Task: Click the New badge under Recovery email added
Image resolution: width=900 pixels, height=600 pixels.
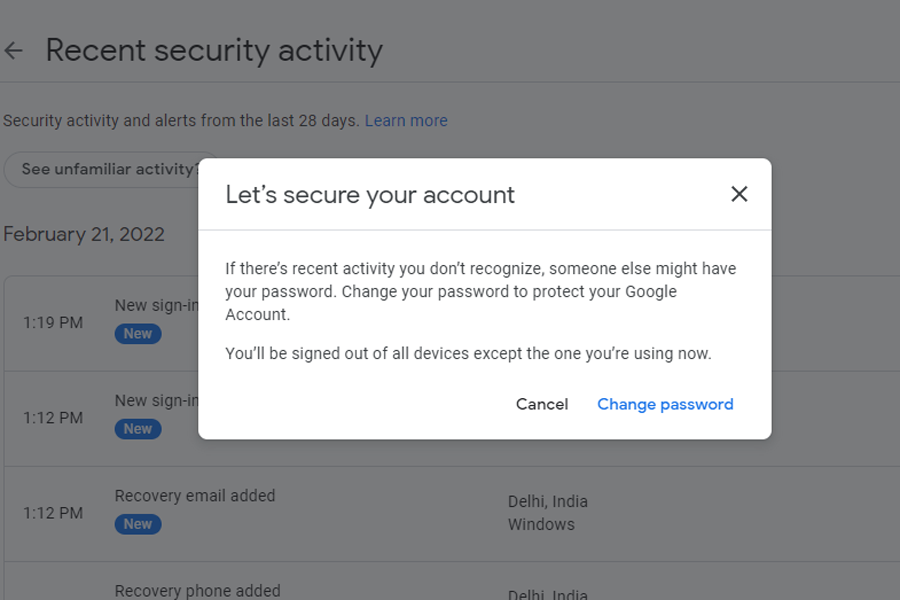Action: click(x=138, y=524)
